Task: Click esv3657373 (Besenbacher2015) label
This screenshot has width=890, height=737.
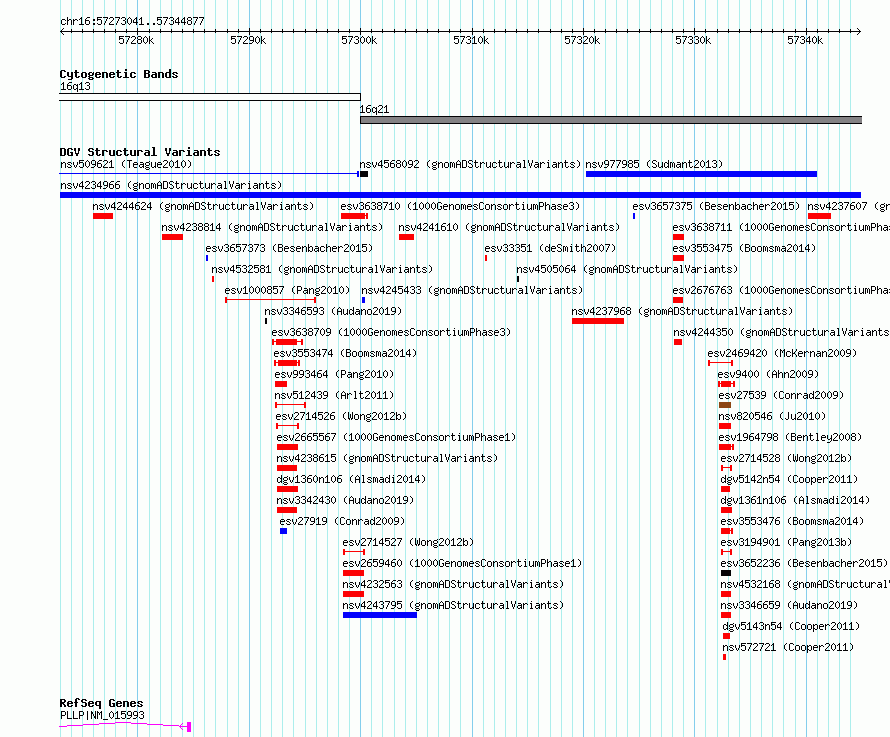Action: pos(289,248)
